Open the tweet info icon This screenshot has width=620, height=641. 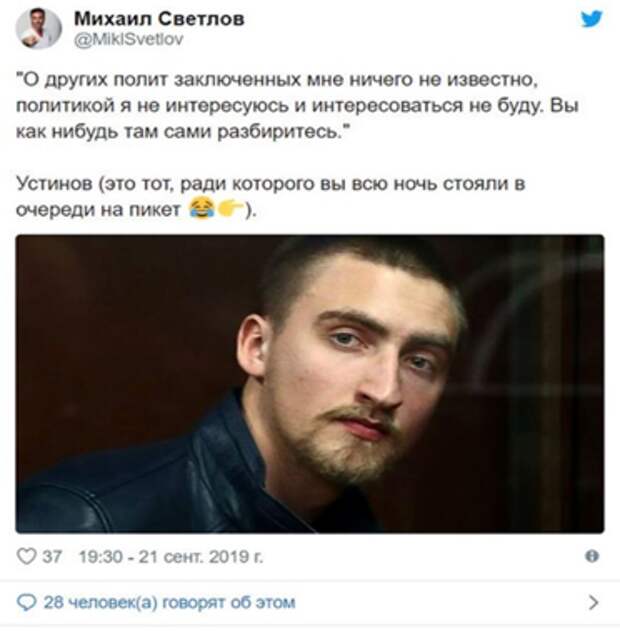coord(592,556)
